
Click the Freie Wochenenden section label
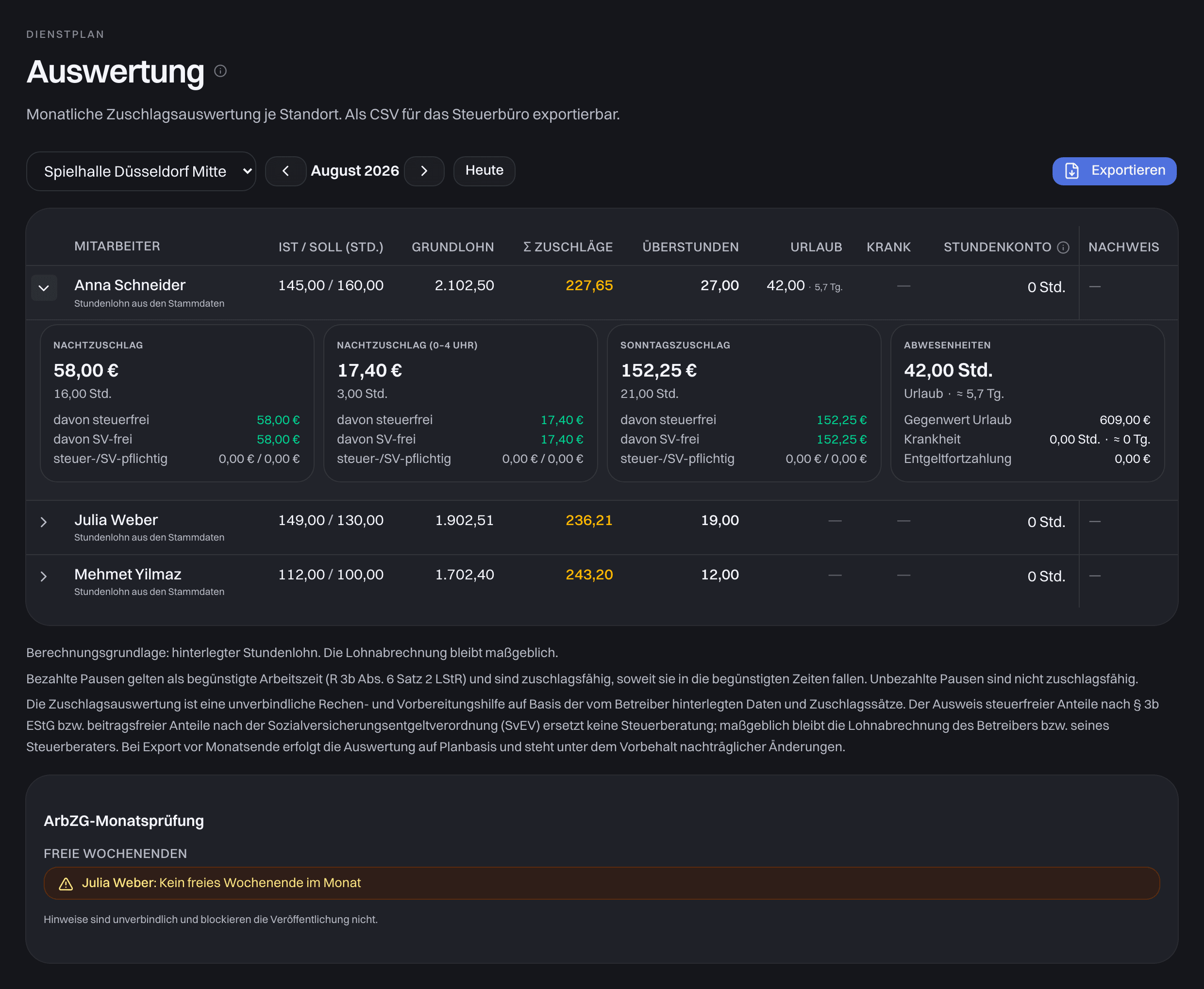click(x=115, y=854)
